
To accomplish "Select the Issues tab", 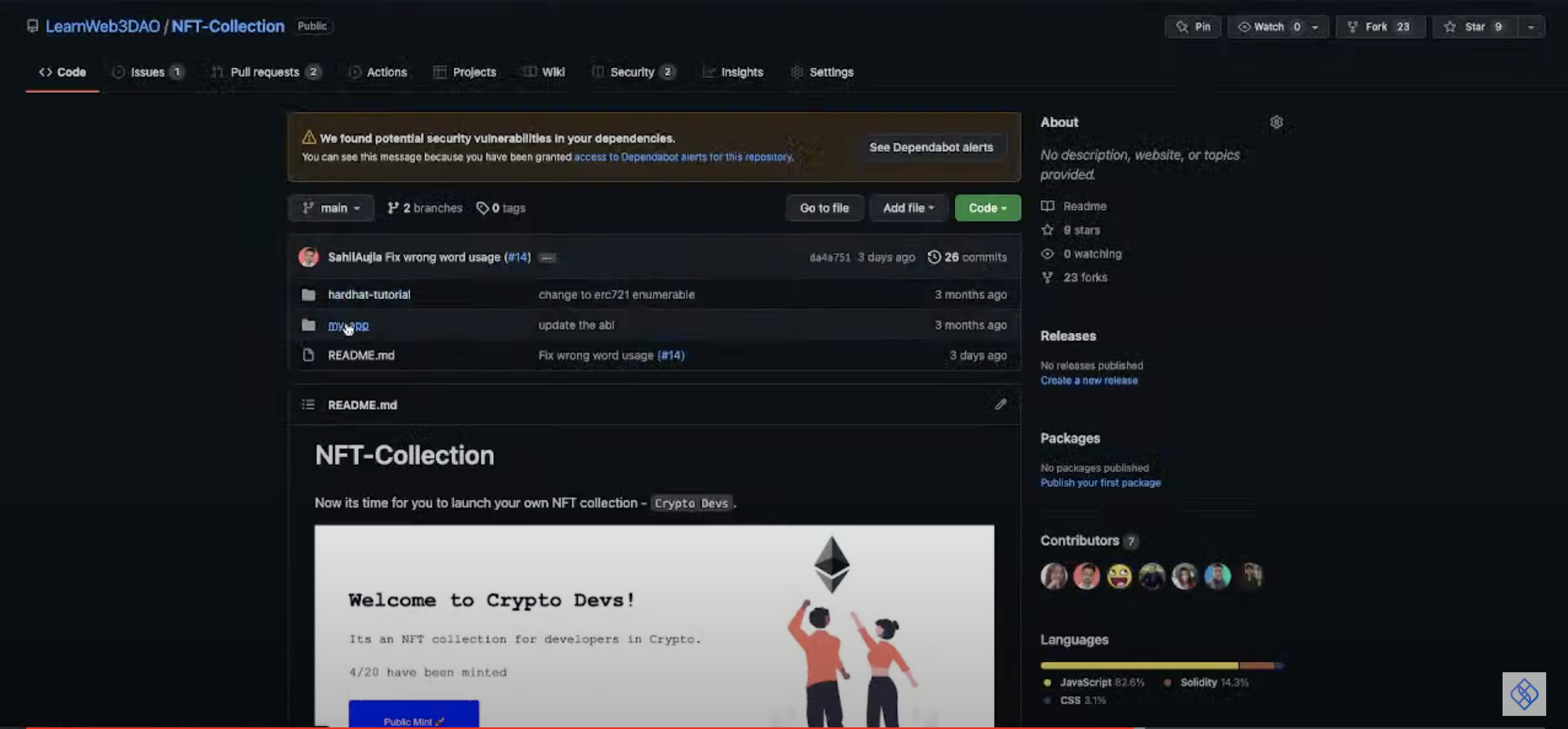I will (147, 71).
